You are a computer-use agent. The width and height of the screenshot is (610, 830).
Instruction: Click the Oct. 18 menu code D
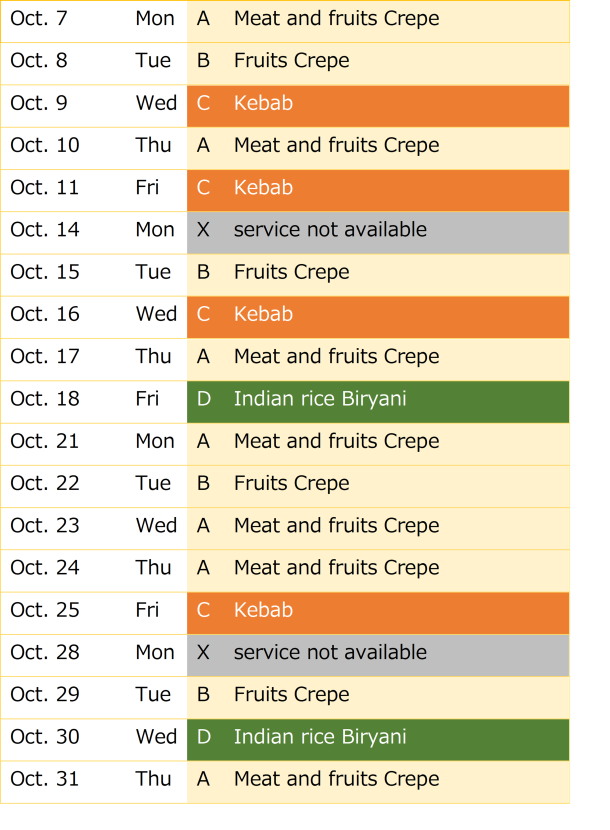point(204,399)
